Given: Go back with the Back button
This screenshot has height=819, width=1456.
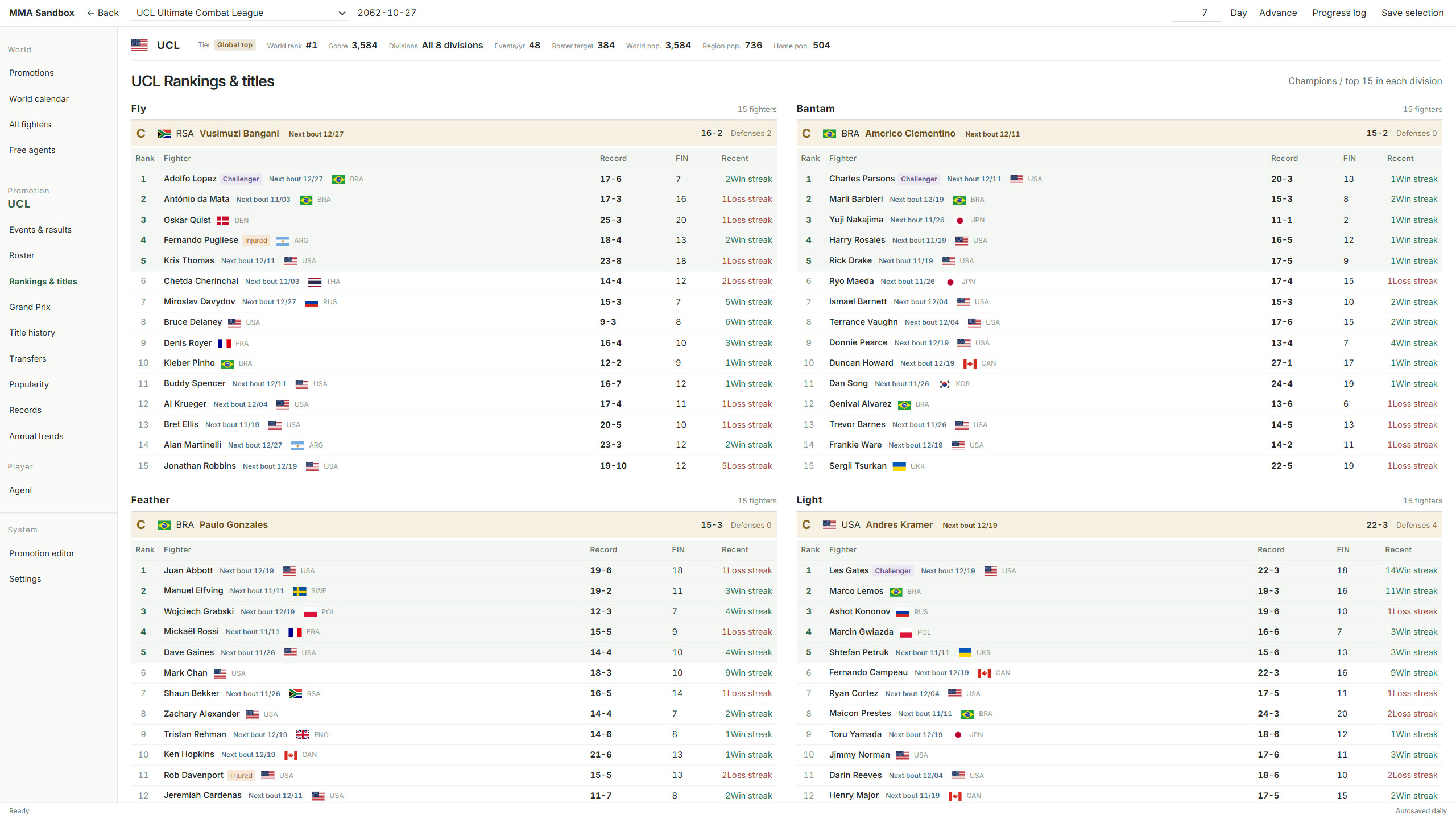Looking at the screenshot, I should (x=103, y=13).
